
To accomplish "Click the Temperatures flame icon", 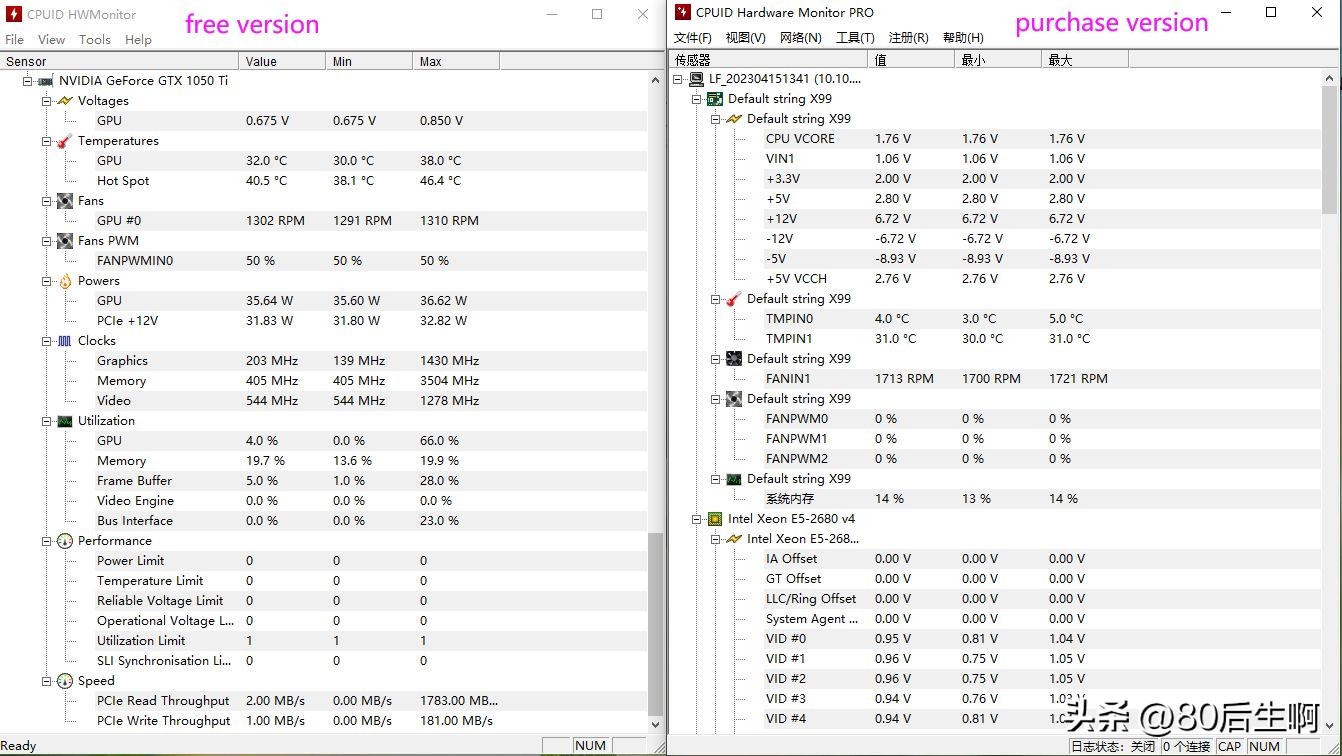I will 63,140.
